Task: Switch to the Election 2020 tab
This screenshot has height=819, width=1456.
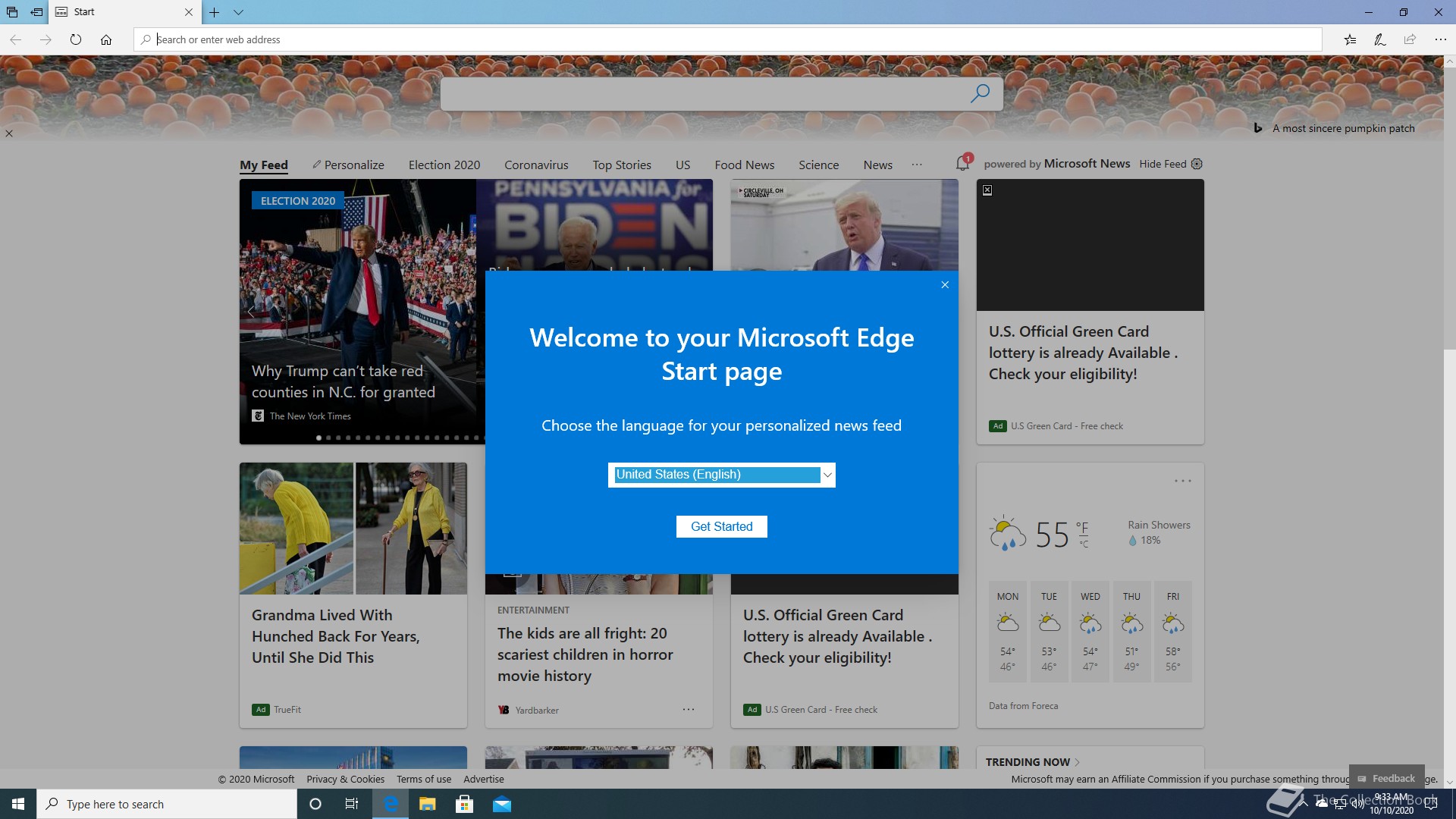Action: click(444, 165)
